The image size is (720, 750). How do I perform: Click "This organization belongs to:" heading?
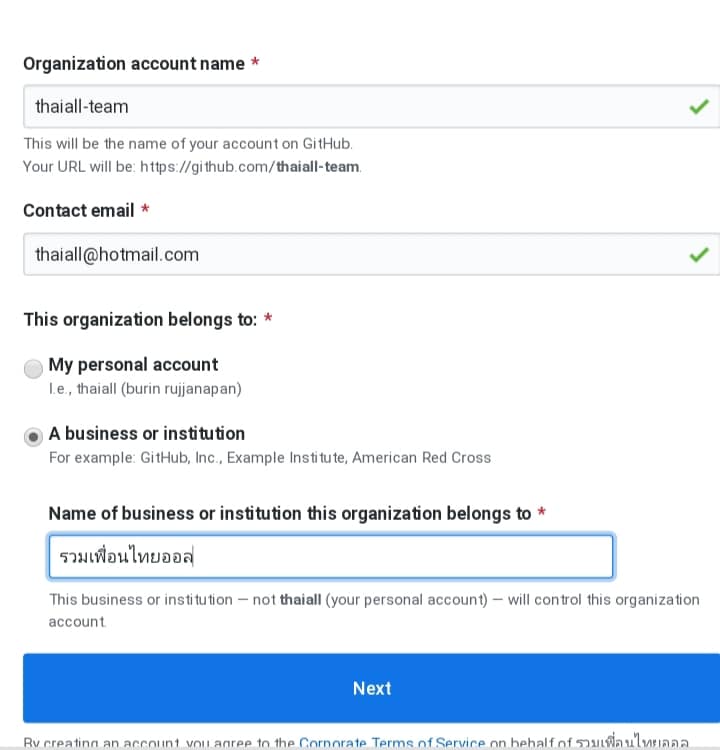click(x=140, y=319)
